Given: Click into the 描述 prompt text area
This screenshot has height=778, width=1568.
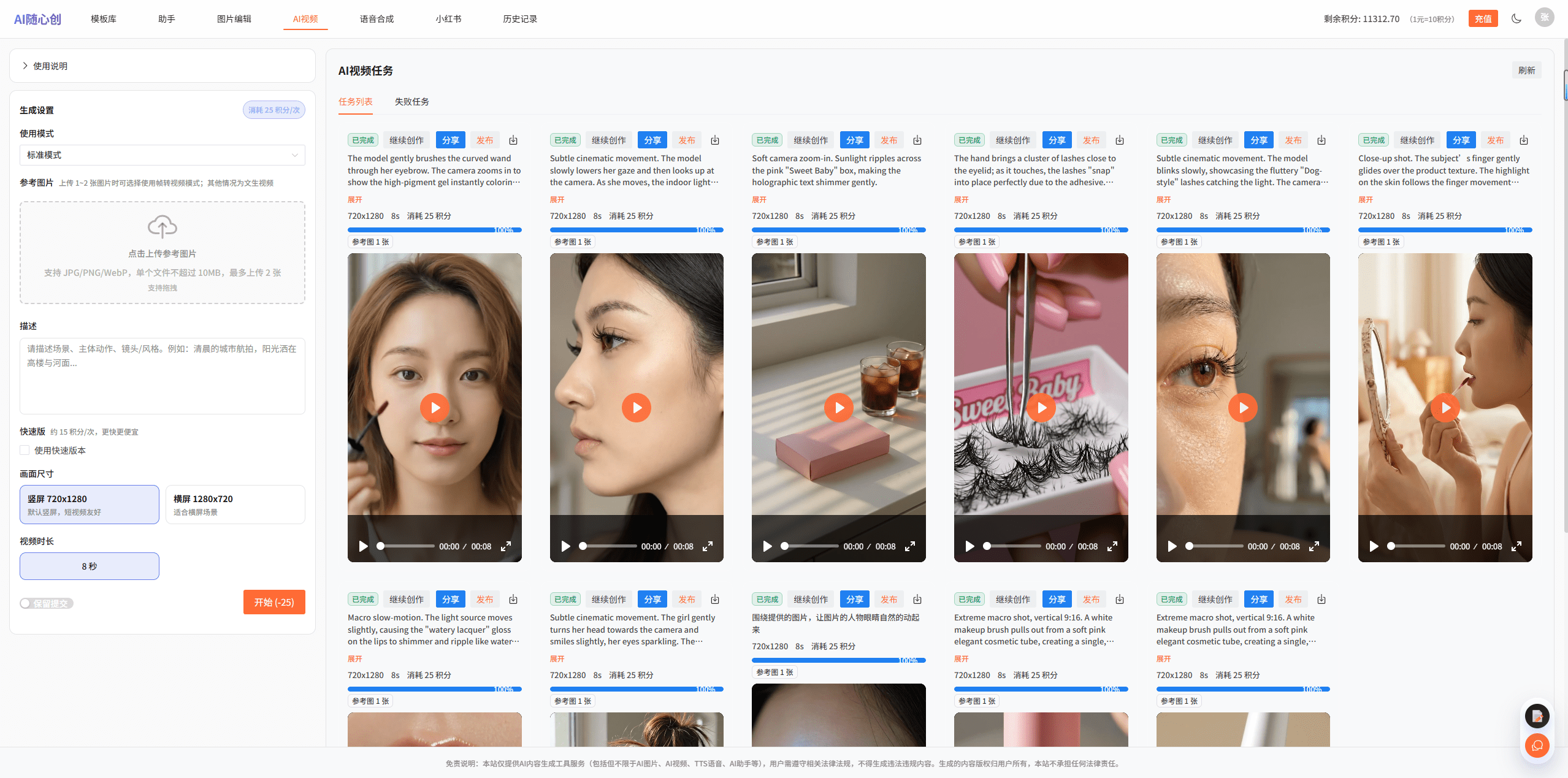Looking at the screenshot, I should 163,376.
